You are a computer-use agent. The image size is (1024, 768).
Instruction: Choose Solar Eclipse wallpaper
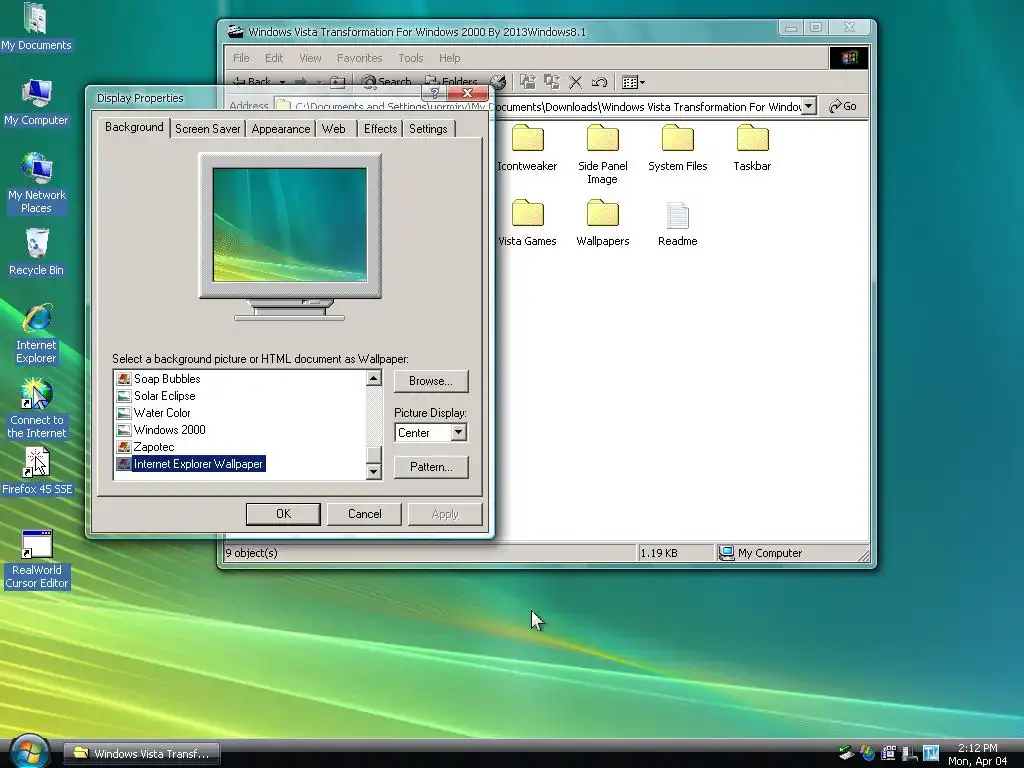pyautogui.click(x=165, y=396)
